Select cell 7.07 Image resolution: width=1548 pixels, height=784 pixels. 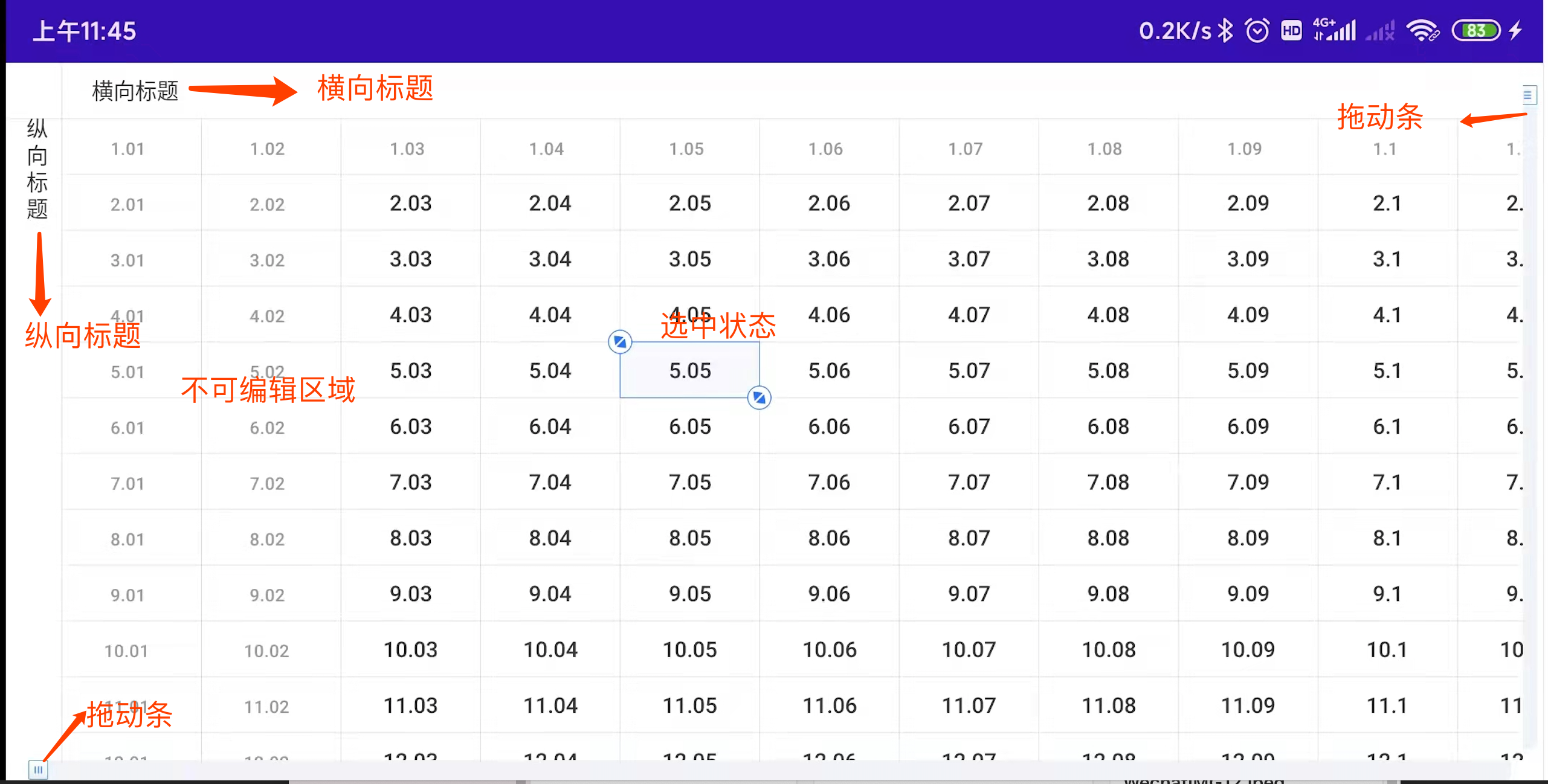969,482
